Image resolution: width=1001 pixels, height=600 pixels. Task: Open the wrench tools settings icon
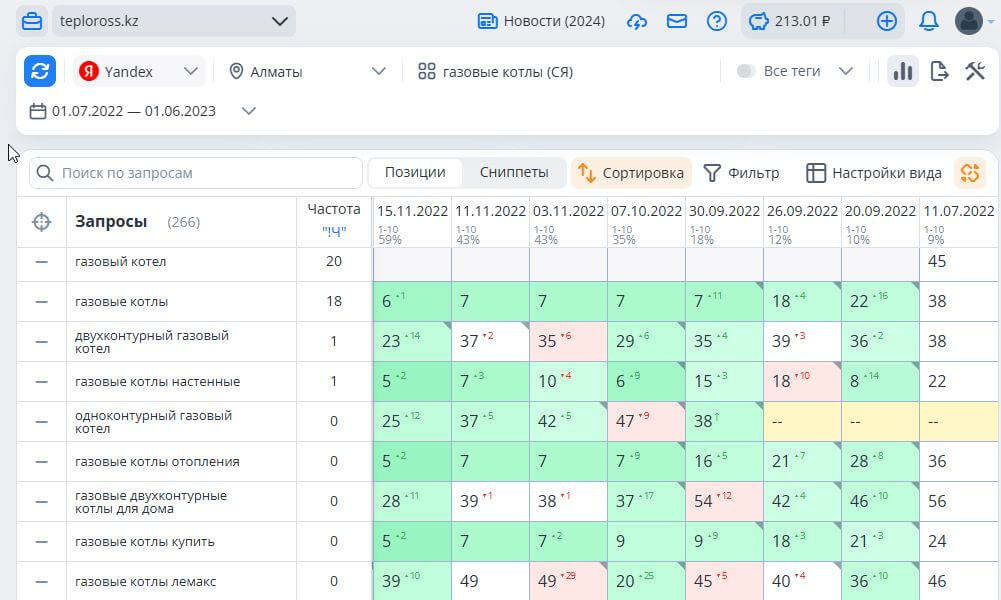click(975, 71)
